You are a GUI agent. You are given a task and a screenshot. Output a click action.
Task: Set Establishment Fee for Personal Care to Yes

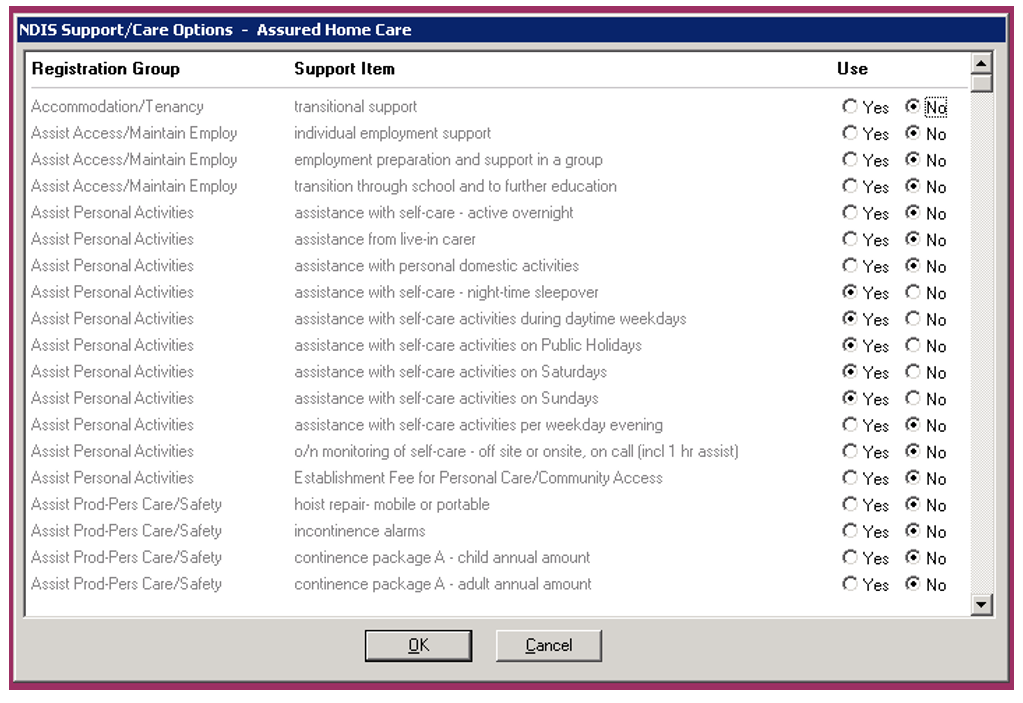pos(849,478)
